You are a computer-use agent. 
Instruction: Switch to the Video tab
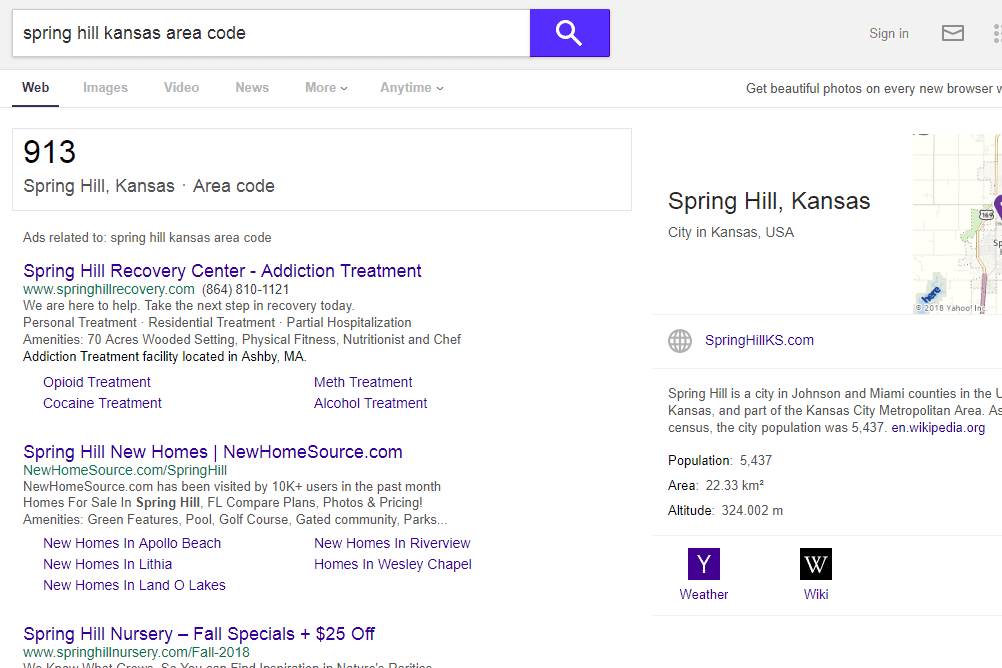coord(181,88)
